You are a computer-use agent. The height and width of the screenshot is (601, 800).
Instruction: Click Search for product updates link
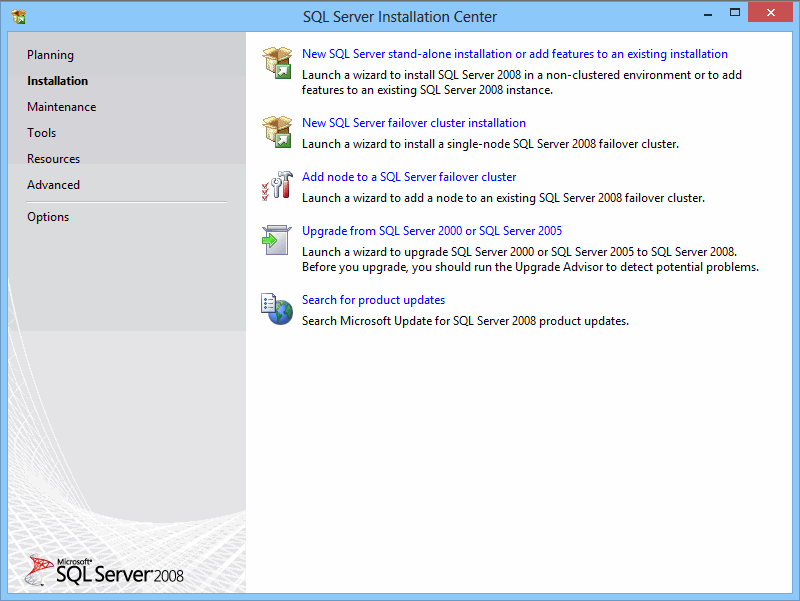tap(373, 300)
